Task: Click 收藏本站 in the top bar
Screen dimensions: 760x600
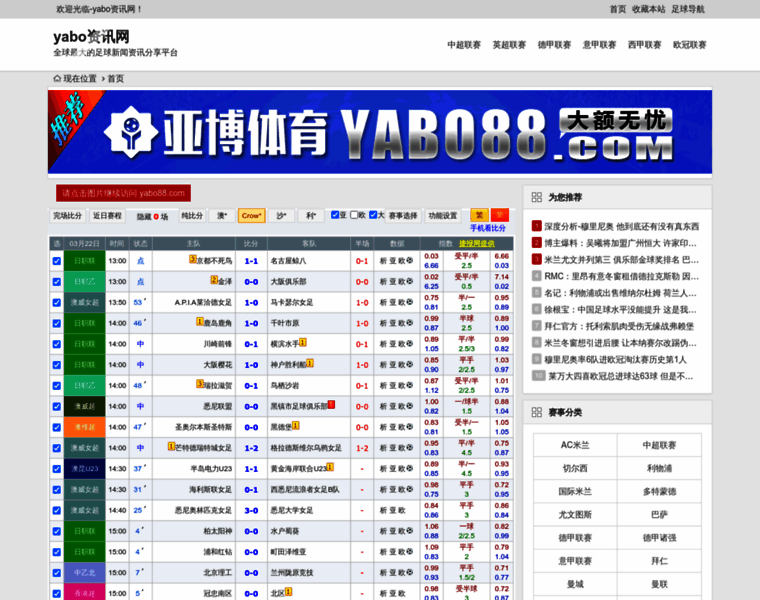Action: click(x=649, y=9)
